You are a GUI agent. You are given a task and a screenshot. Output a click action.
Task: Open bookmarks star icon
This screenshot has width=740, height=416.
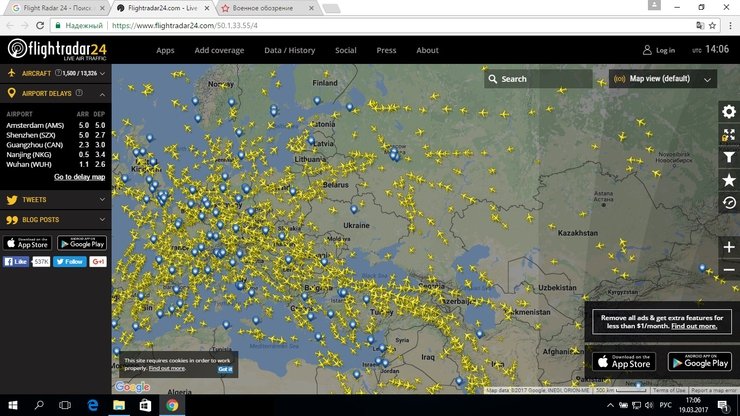point(729,180)
